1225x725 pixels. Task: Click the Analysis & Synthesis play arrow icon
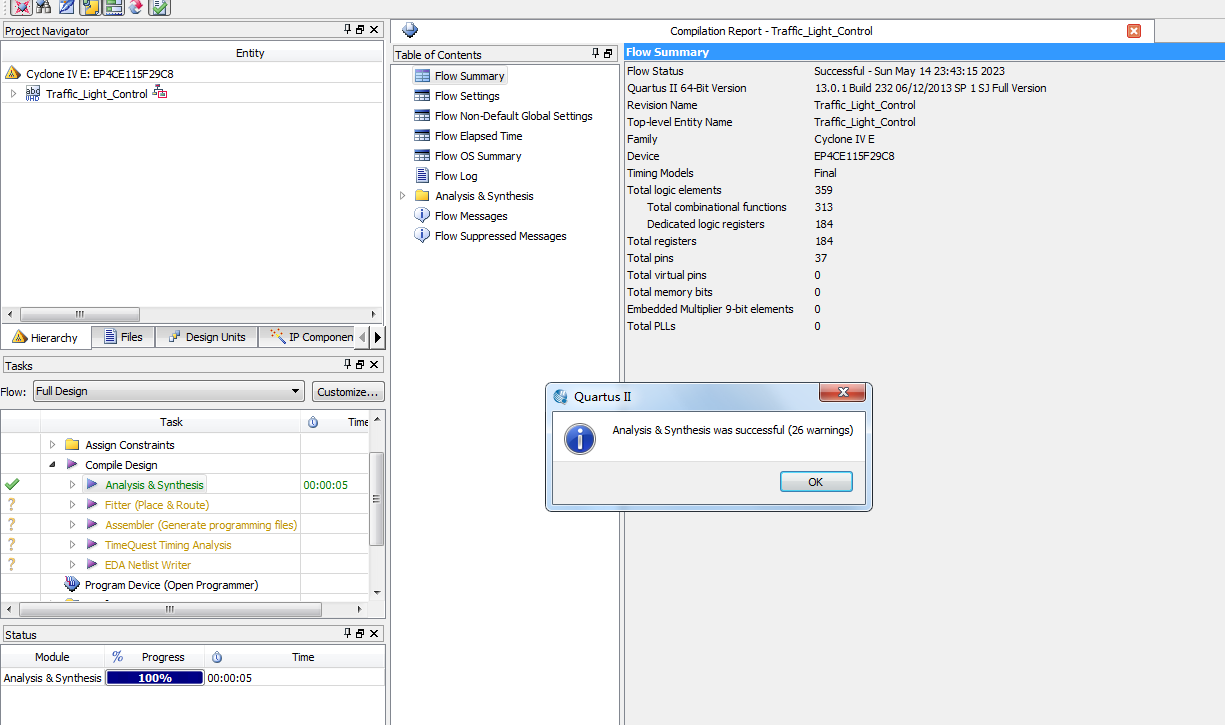tap(93, 485)
